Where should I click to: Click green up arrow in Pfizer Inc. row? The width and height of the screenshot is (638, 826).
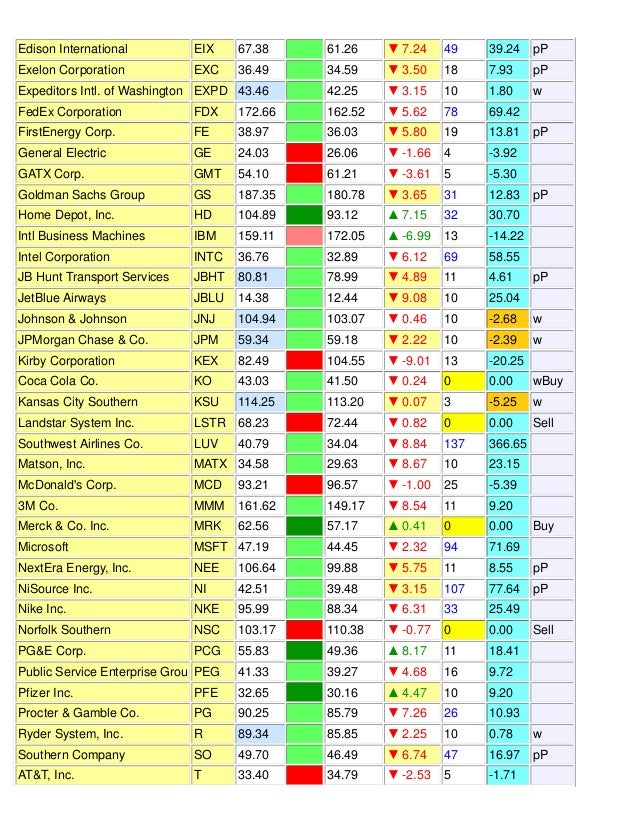point(393,693)
